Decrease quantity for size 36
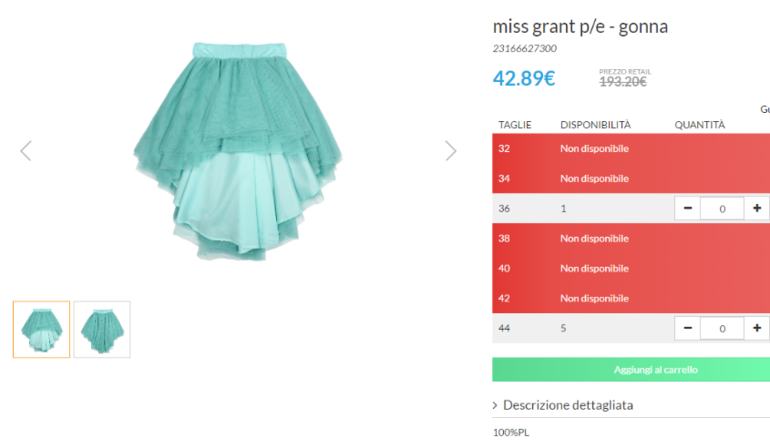 point(688,208)
